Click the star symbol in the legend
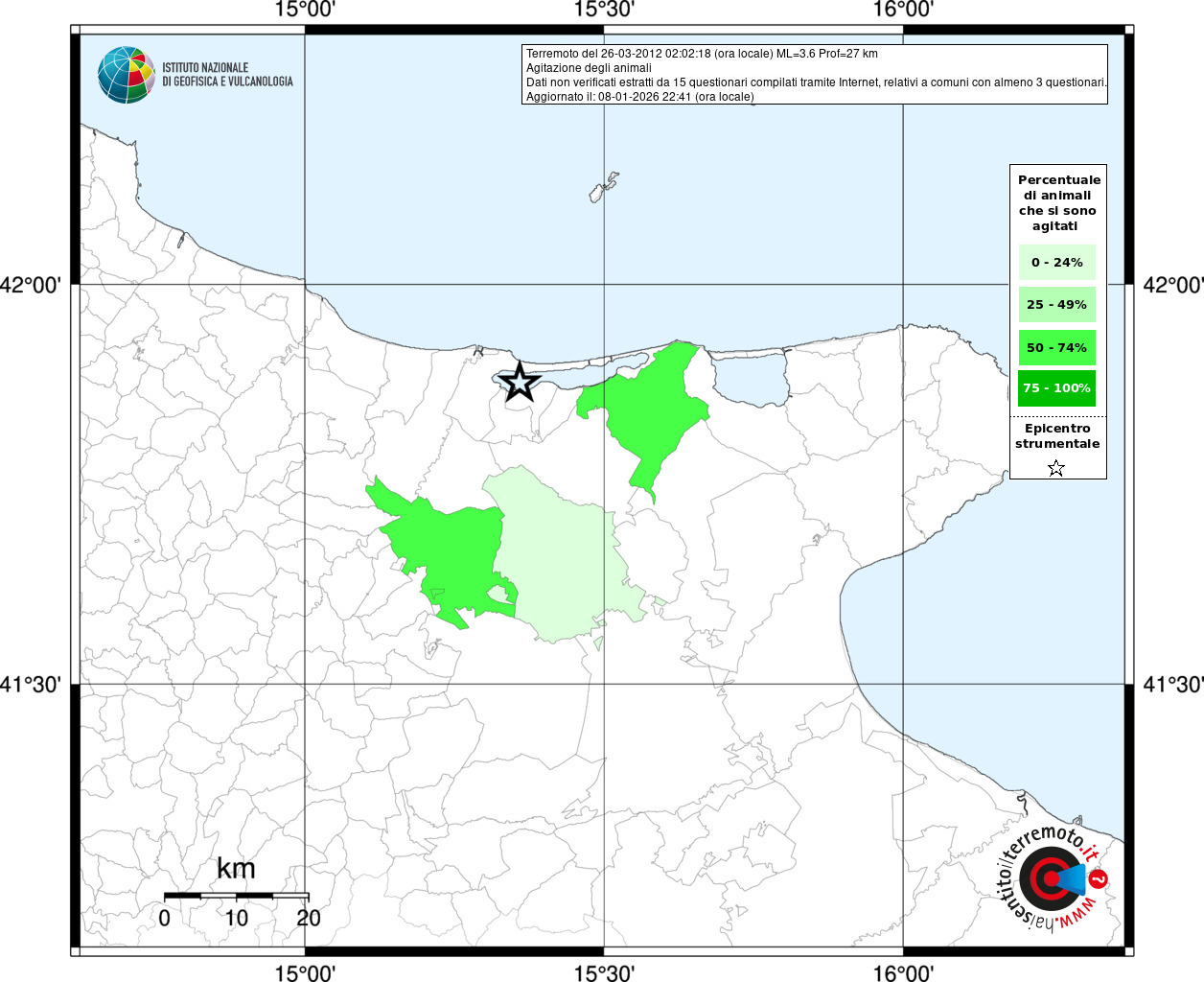The width and height of the screenshot is (1204, 982). (1055, 468)
